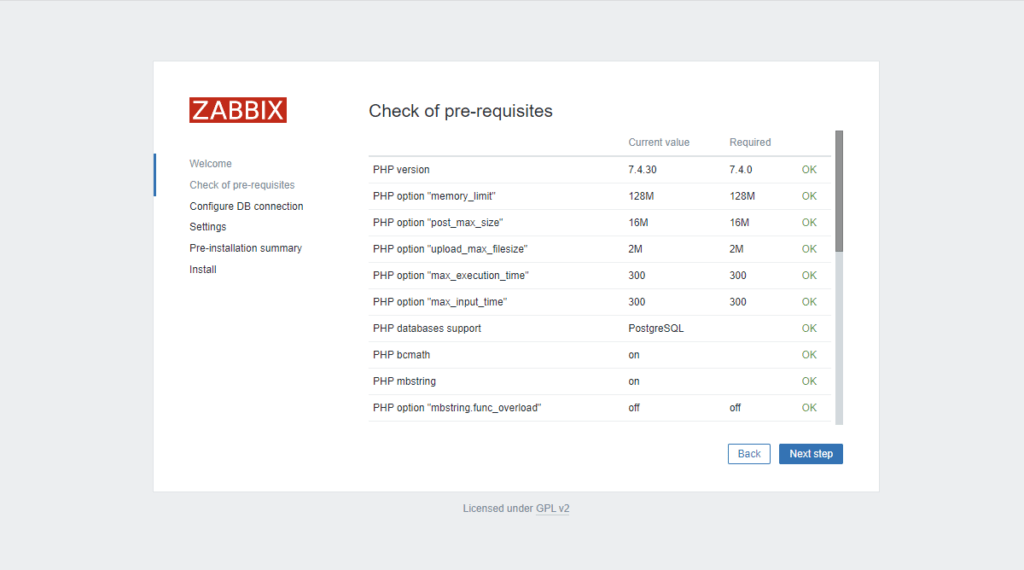
Task: Click the Required column header
Action: click(750, 142)
